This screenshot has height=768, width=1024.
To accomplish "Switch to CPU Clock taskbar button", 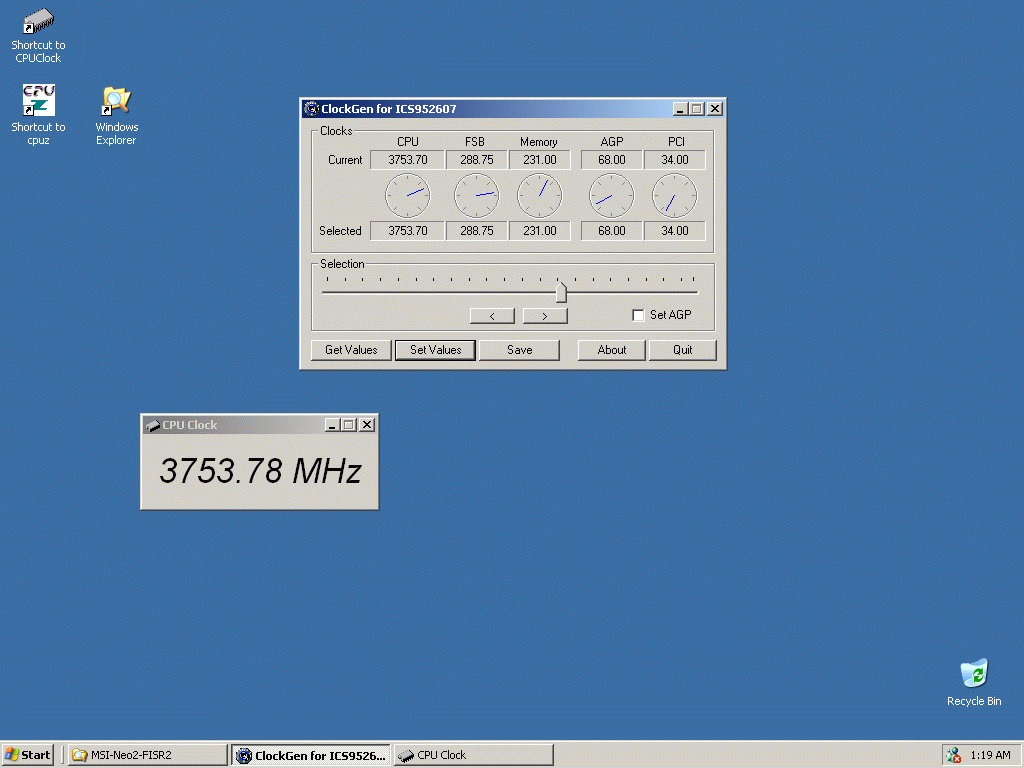I will coord(473,755).
